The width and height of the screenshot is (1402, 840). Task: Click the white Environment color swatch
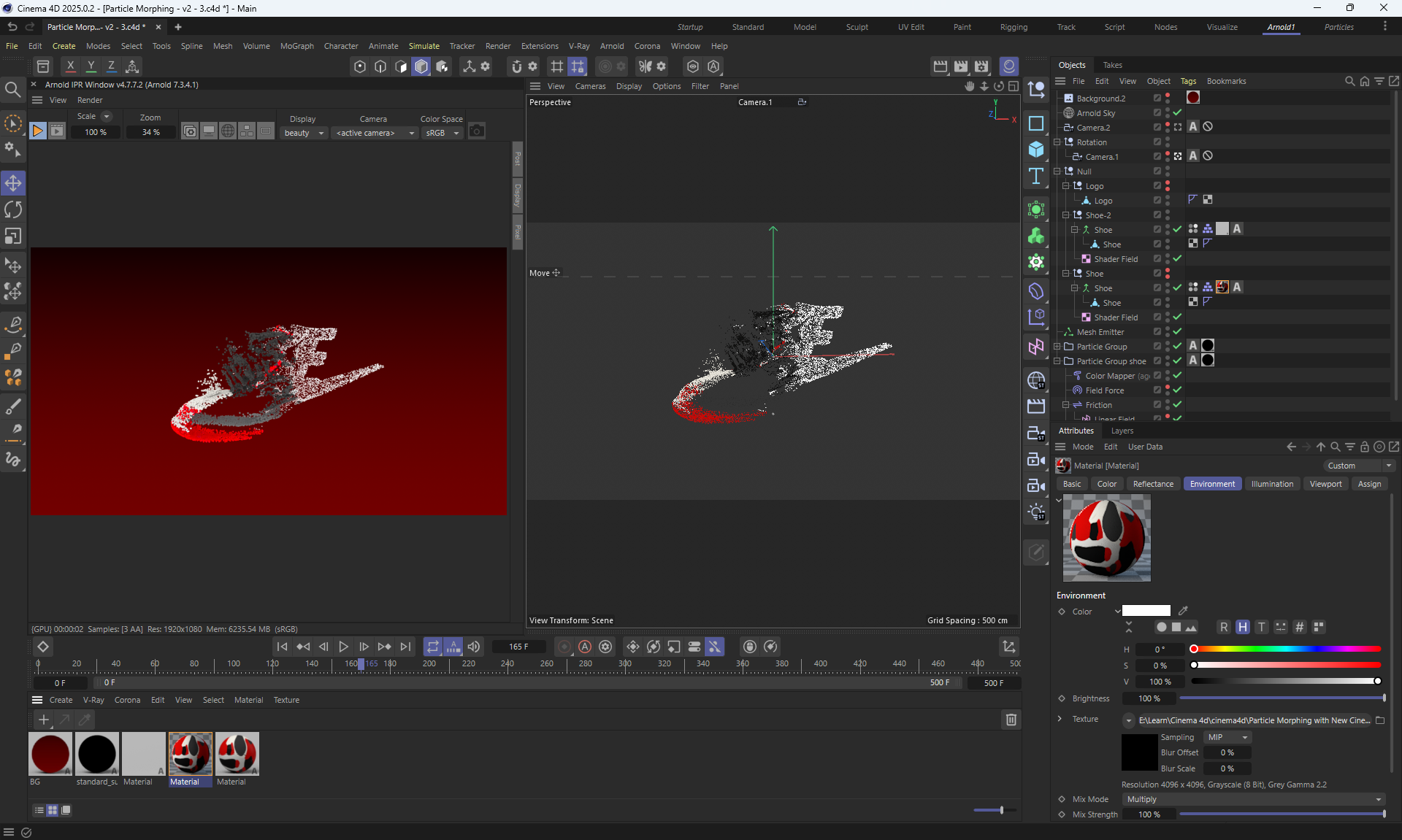(x=1146, y=611)
